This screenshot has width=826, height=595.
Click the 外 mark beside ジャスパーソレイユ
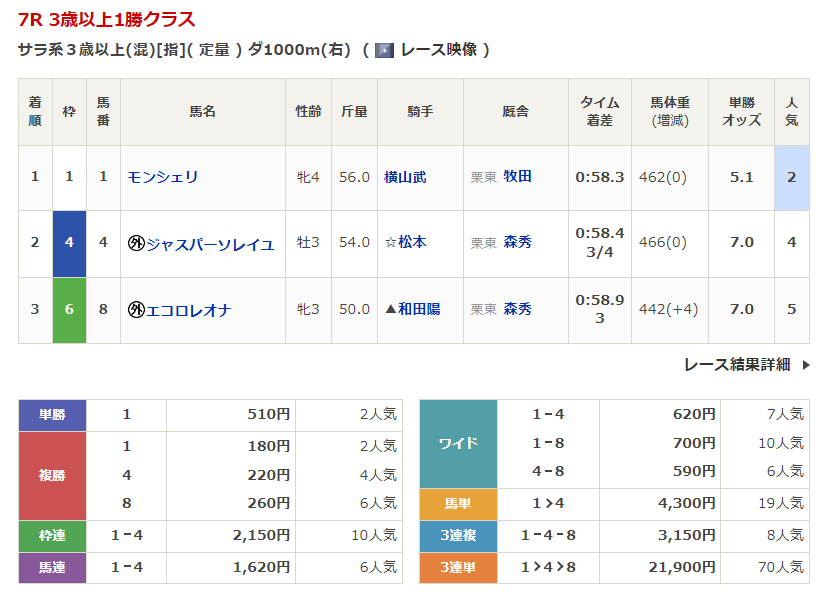(x=136, y=243)
